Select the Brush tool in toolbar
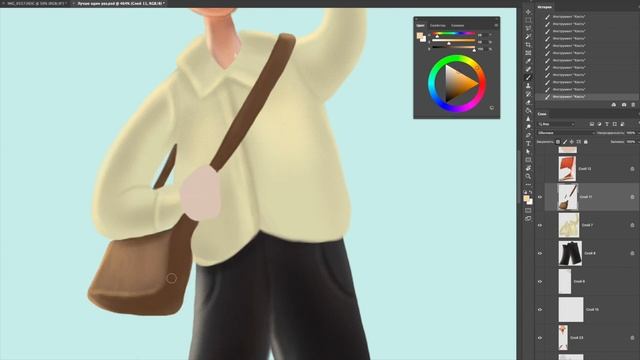Screen dimensions: 640x360 click(528, 77)
